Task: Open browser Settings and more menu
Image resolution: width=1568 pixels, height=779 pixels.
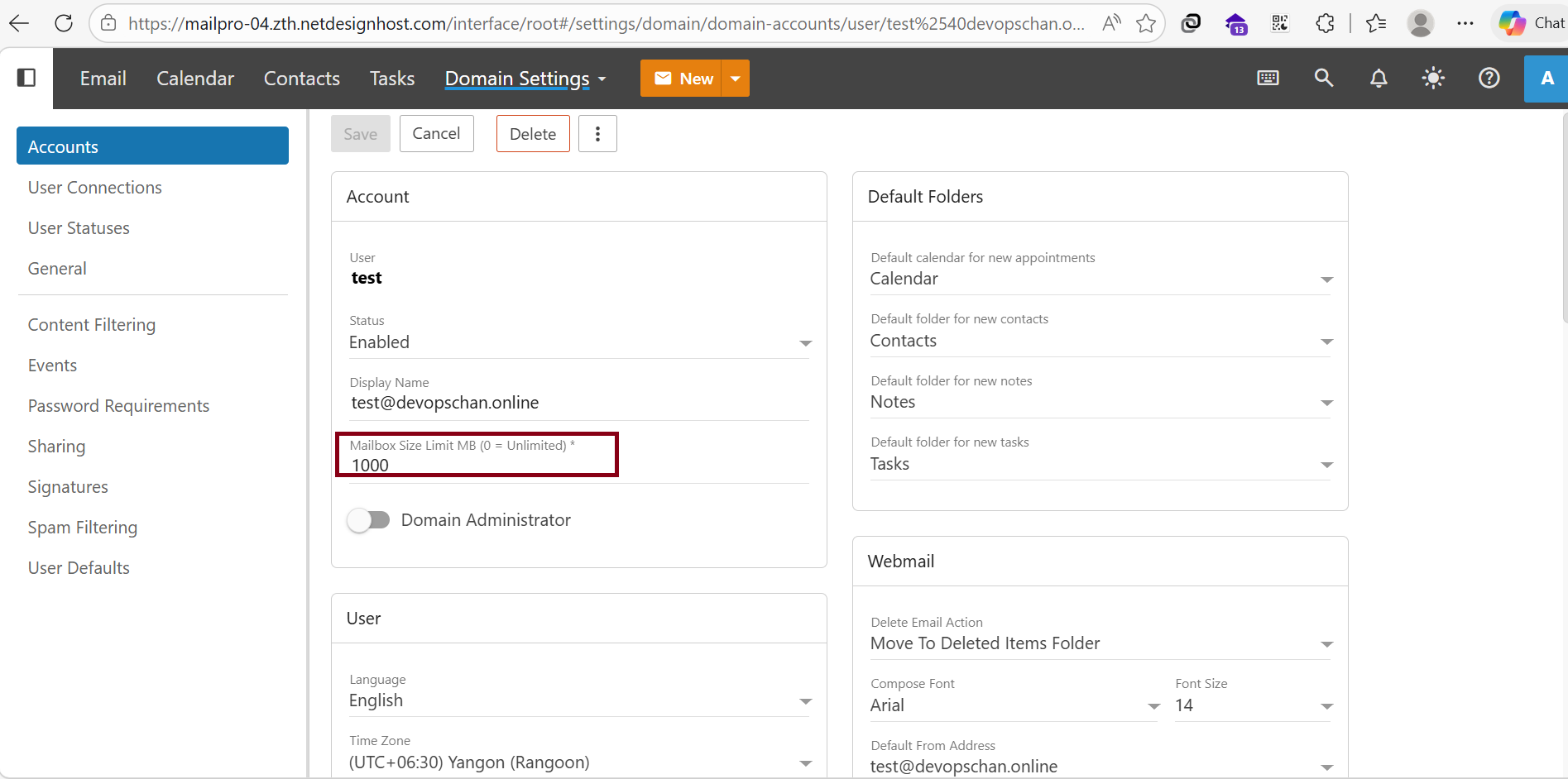Action: pos(1465,23)
